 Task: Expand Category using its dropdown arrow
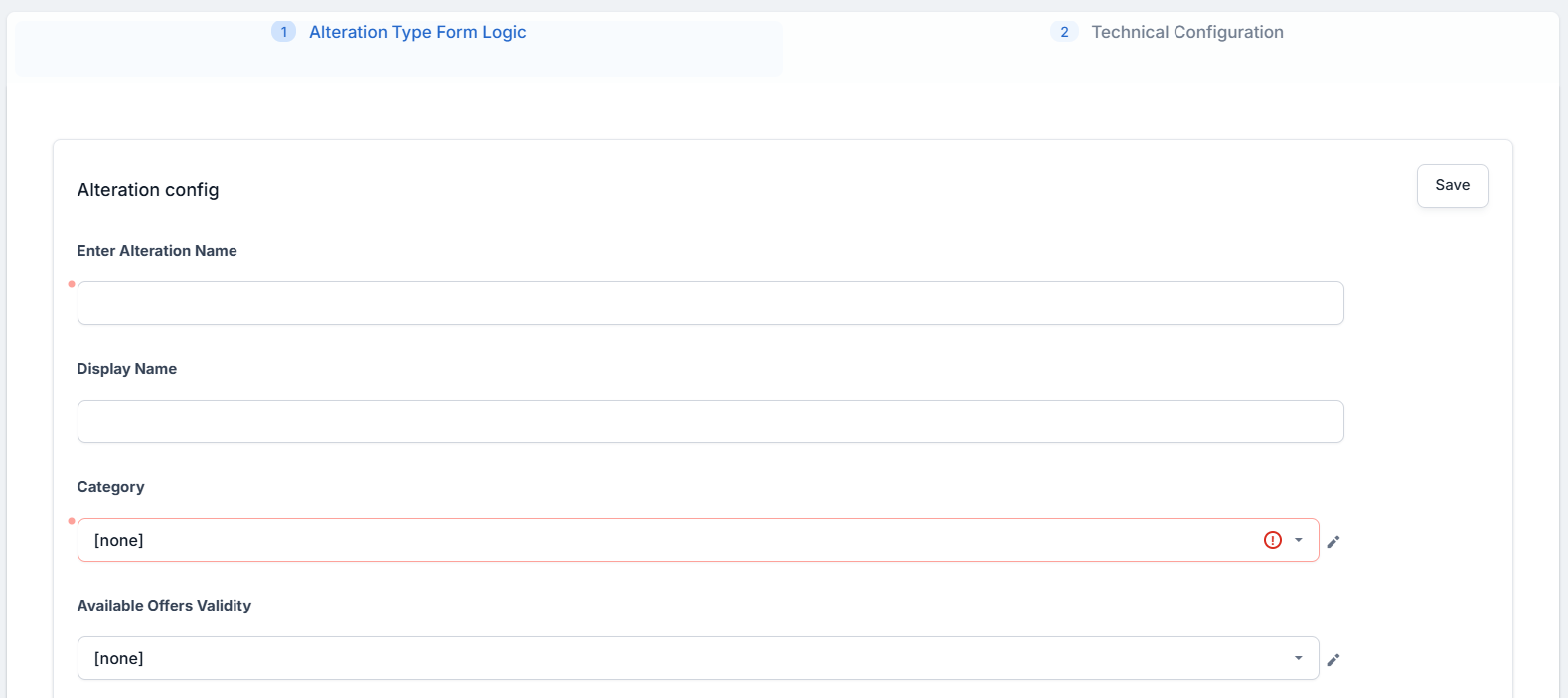tap(1298, 540)
